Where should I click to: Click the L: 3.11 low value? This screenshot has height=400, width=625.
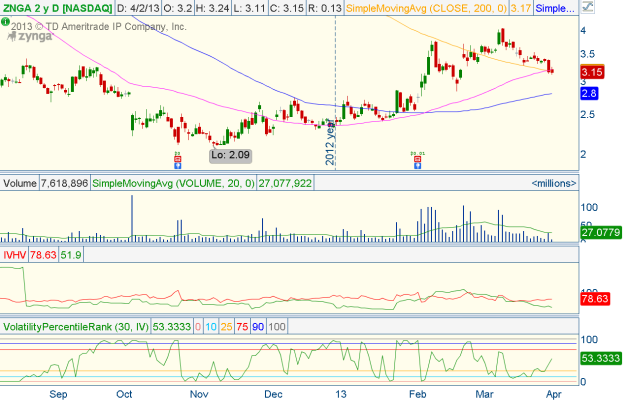[x=249, y=8]
